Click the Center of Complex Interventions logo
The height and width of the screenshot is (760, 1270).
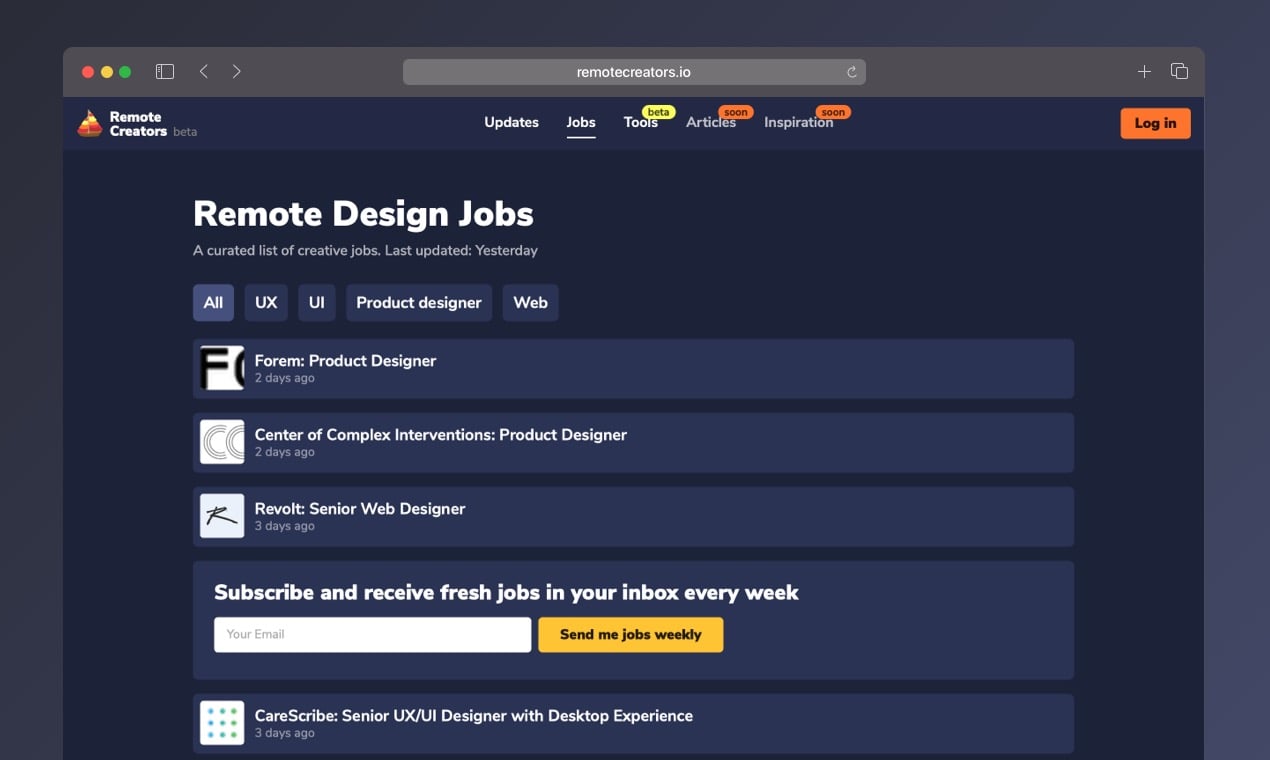pos(222,442)
